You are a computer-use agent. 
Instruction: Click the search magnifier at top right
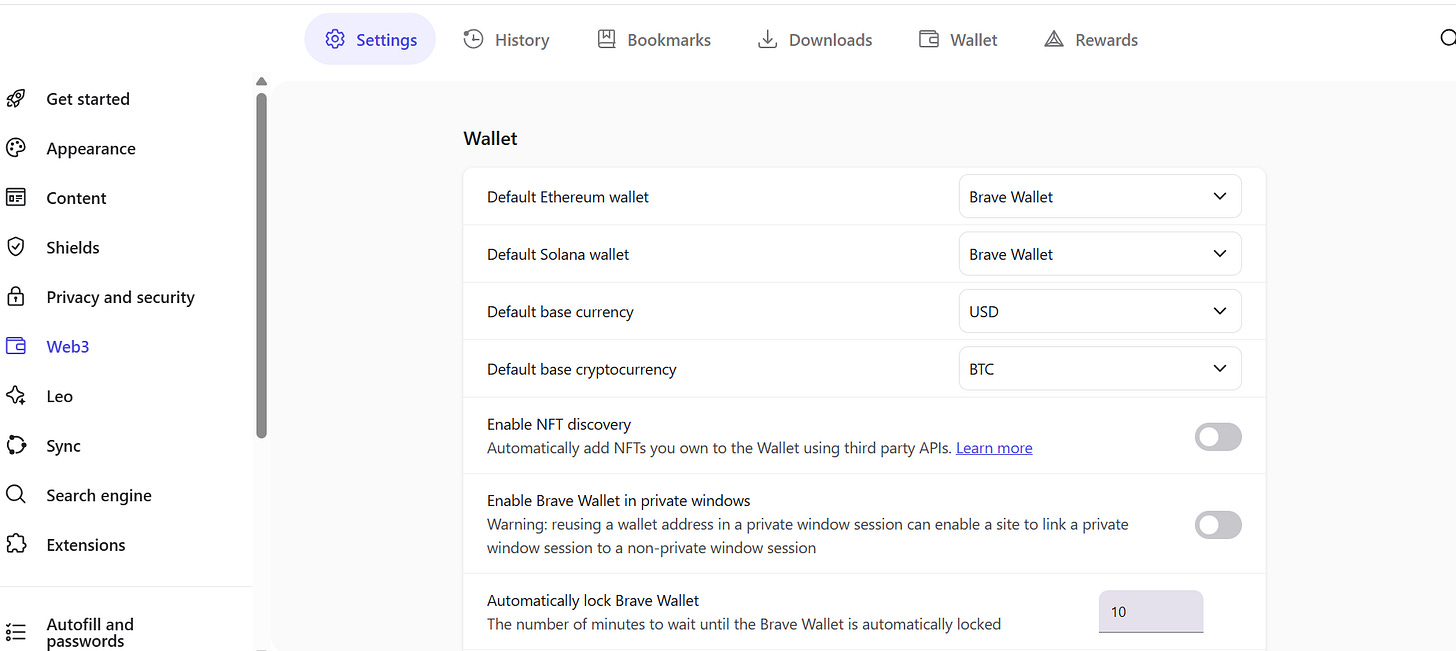click(x=1447, y=39)
